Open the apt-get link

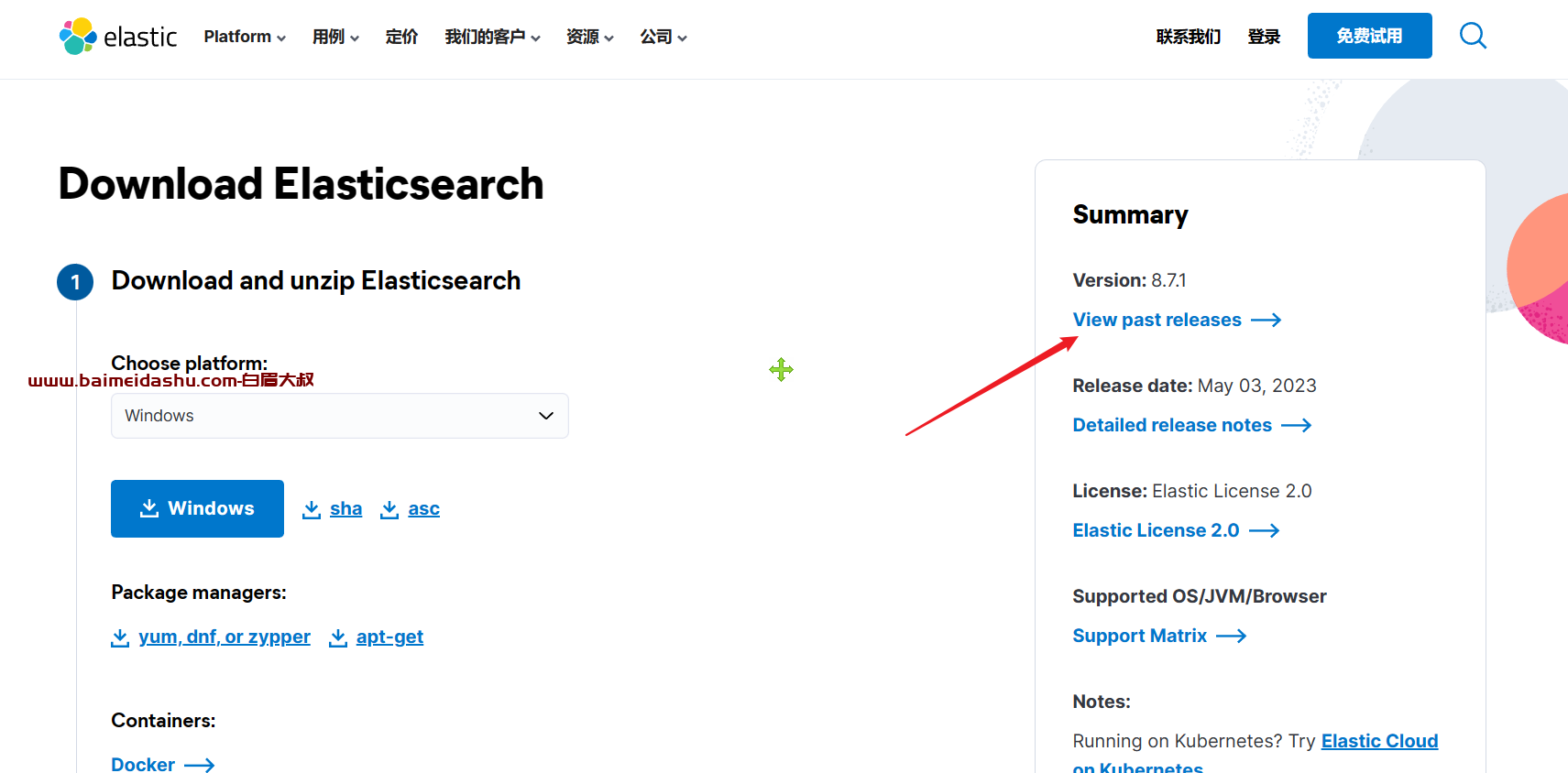pyautogui.click(x=389, y=637)
